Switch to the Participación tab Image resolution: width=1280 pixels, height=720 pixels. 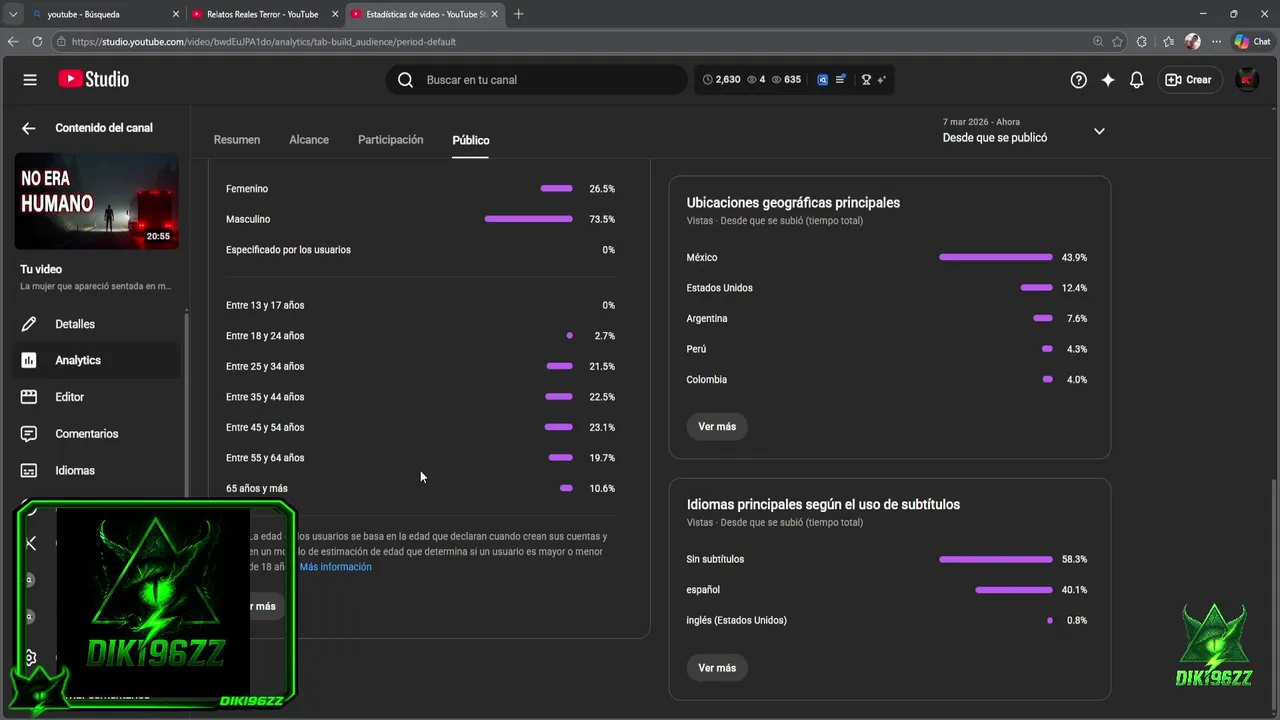pyautogui.click(x=391, y=140)
